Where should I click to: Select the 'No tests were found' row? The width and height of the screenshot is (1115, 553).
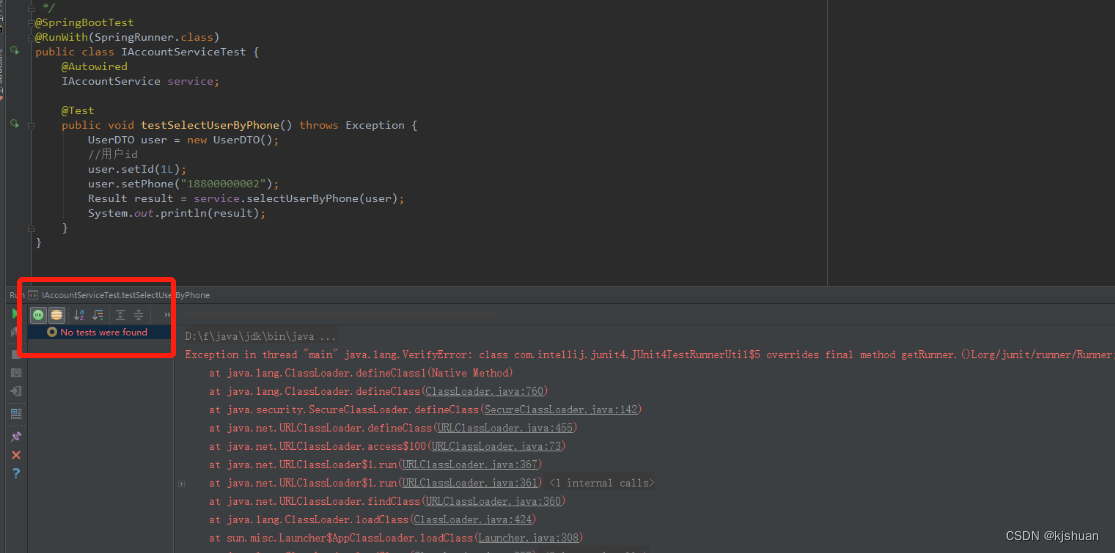[100, 332]
